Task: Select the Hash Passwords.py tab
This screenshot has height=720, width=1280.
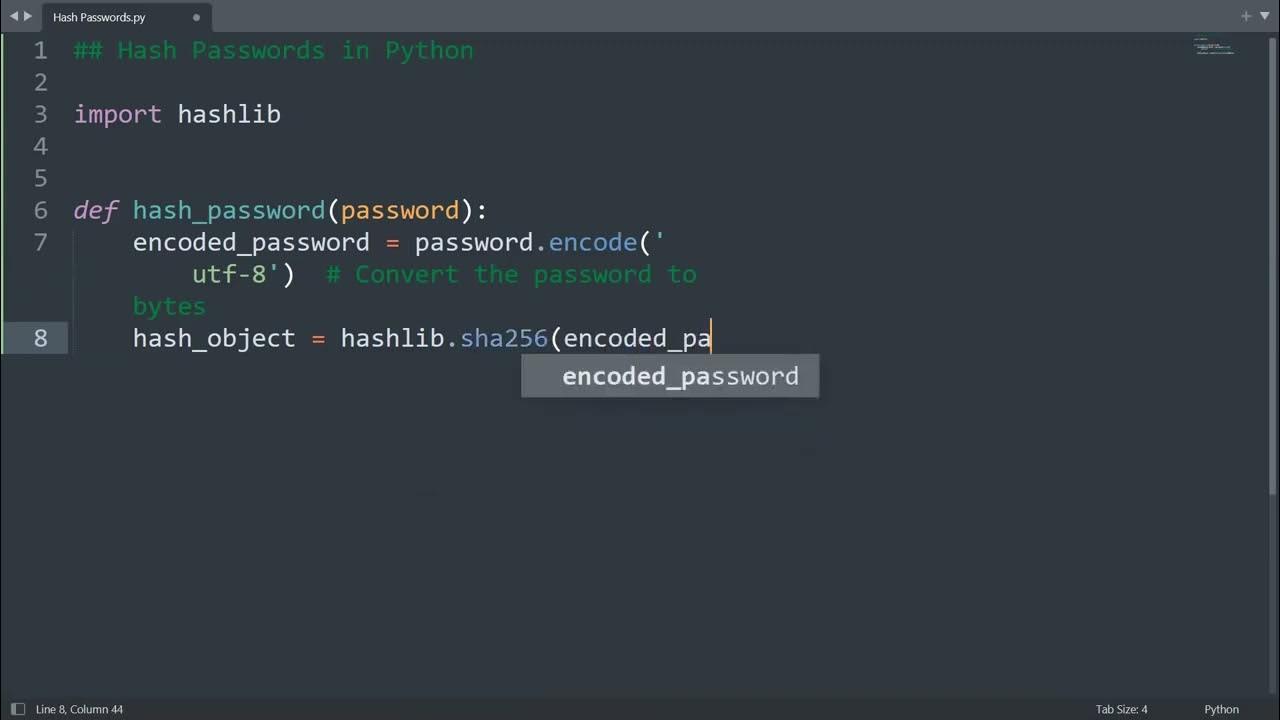Action: tap(99, 17)
